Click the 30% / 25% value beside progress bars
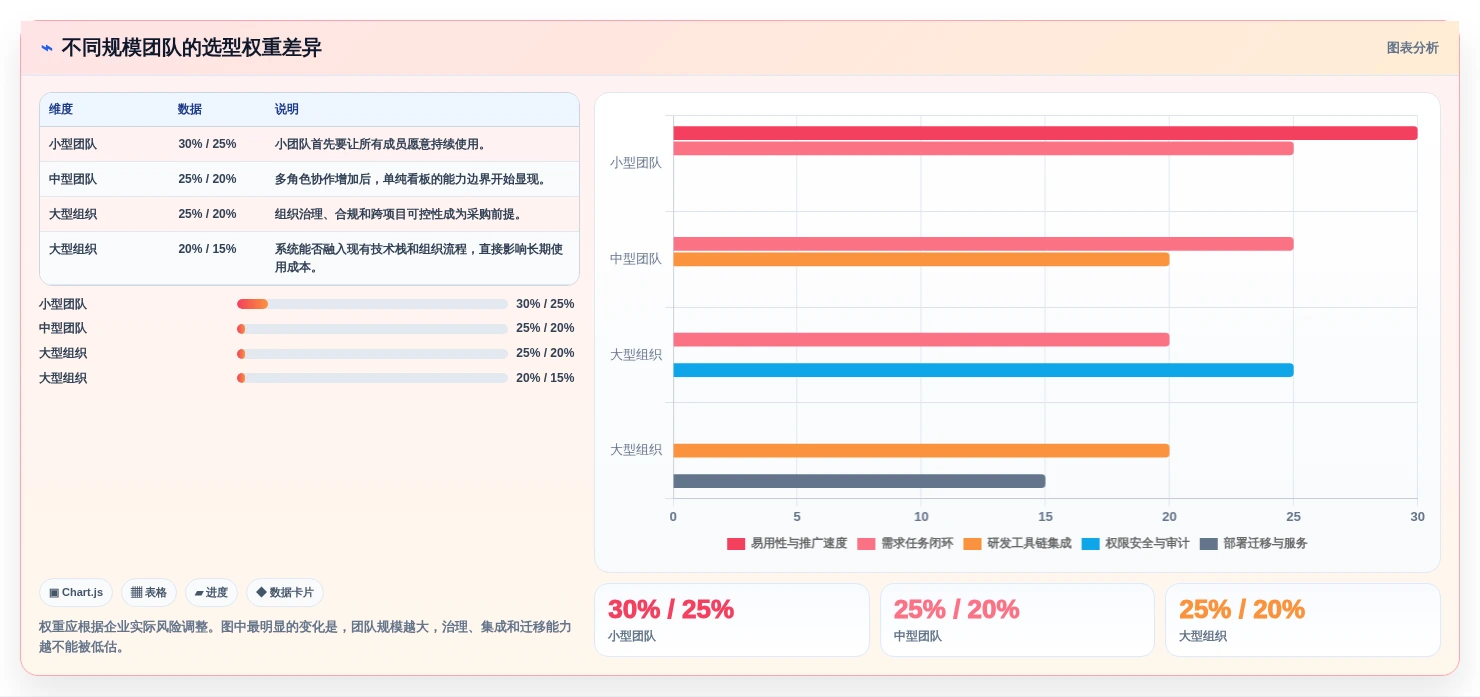 pos(545,304)
